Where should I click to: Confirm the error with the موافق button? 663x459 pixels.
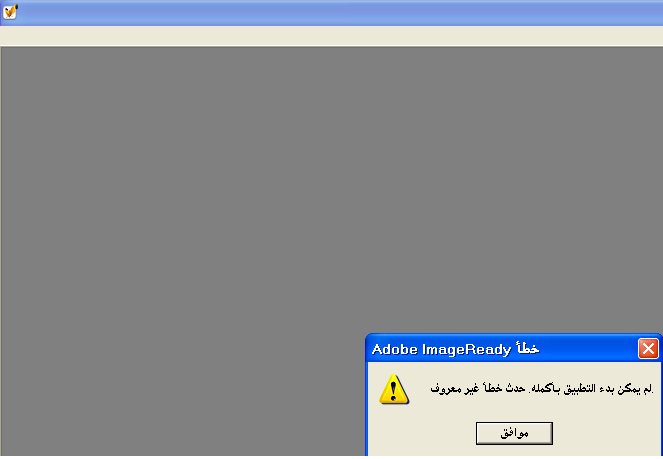[x=514, y=433]
